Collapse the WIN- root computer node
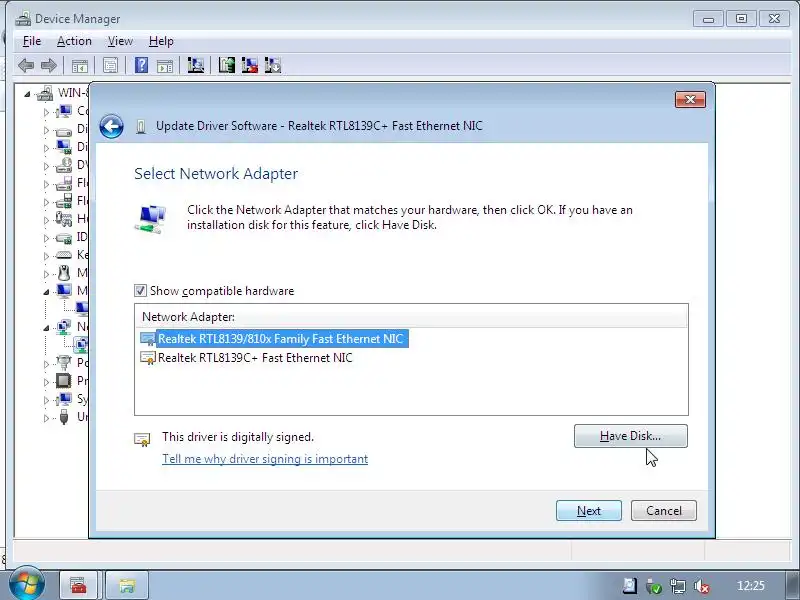The height and width of the screenshot is (600, 800). click(28, 94)
